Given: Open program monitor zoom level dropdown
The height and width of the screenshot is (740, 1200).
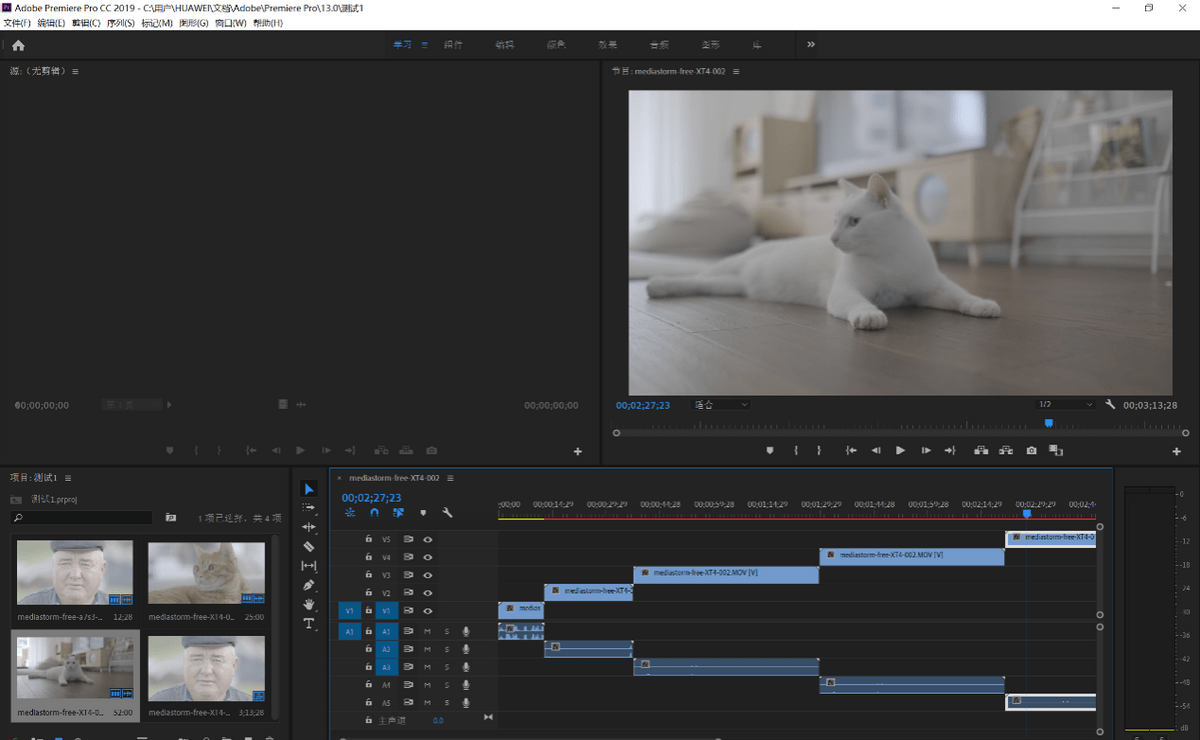Looking at the screenshot, I should [x=721, y=405].
